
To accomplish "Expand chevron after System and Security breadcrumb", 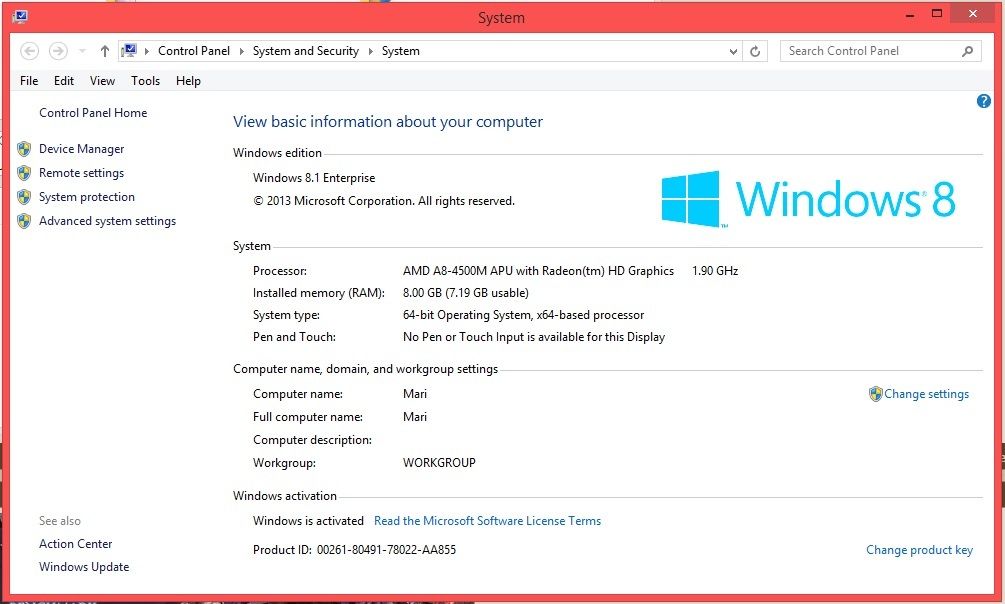I will click(370, 51).
